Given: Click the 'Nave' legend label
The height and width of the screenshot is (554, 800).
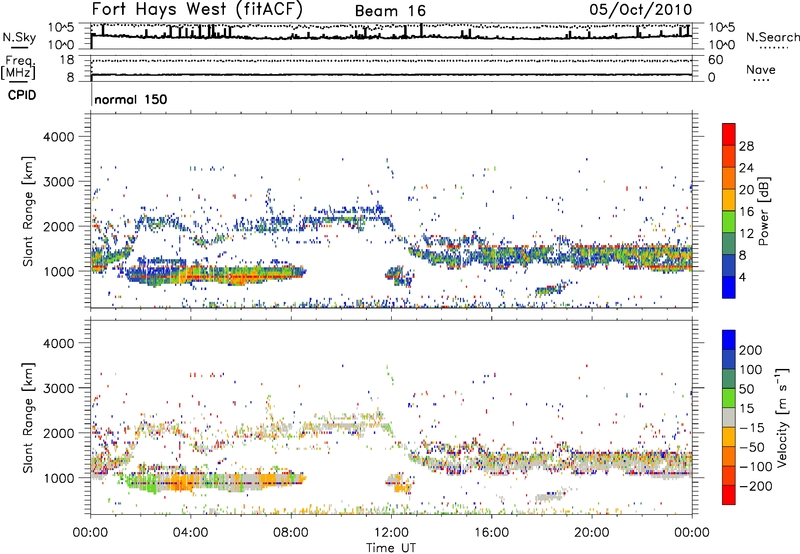Looking at the screenshot, I should click(761, 70).
